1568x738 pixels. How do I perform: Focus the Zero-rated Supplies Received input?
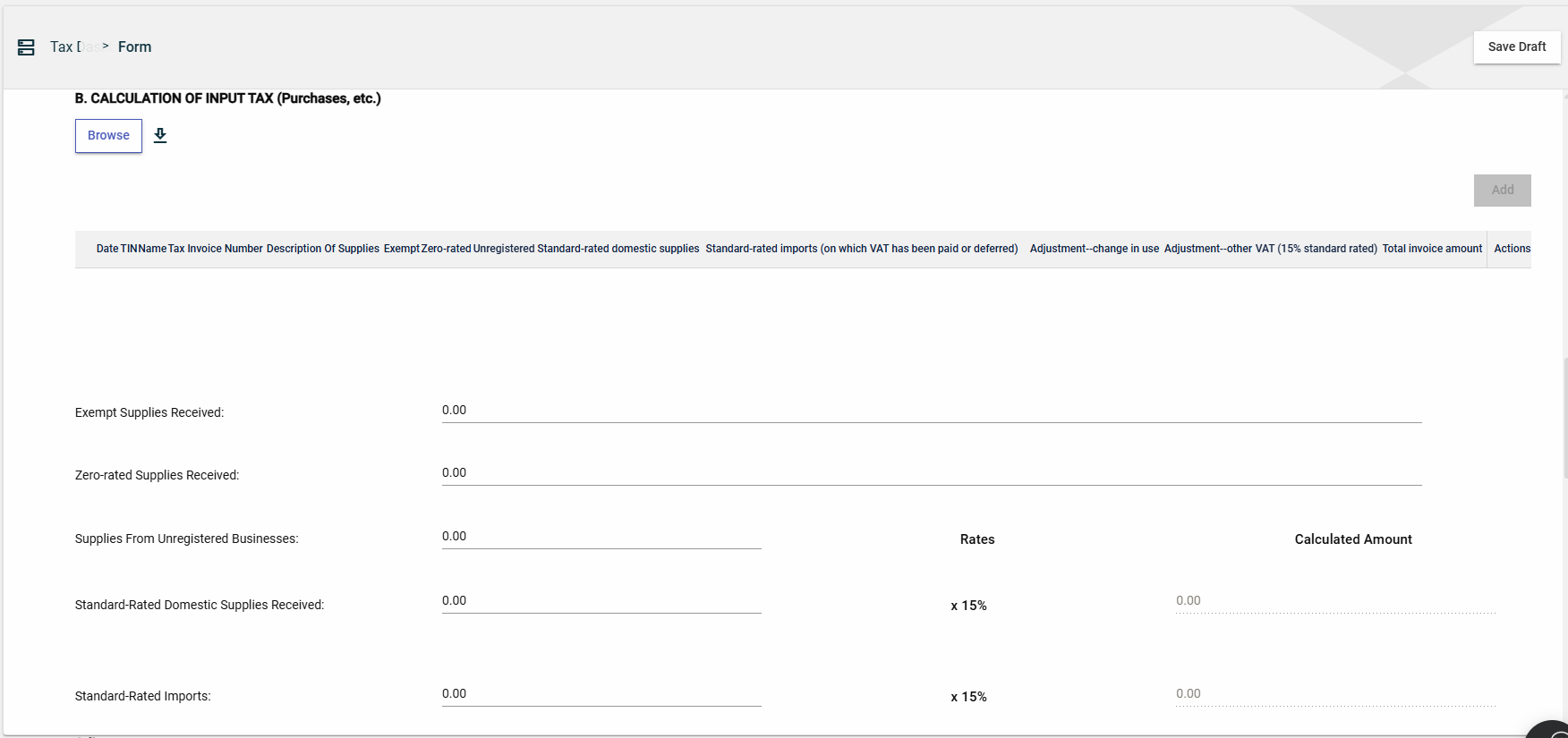pos(931,473)
